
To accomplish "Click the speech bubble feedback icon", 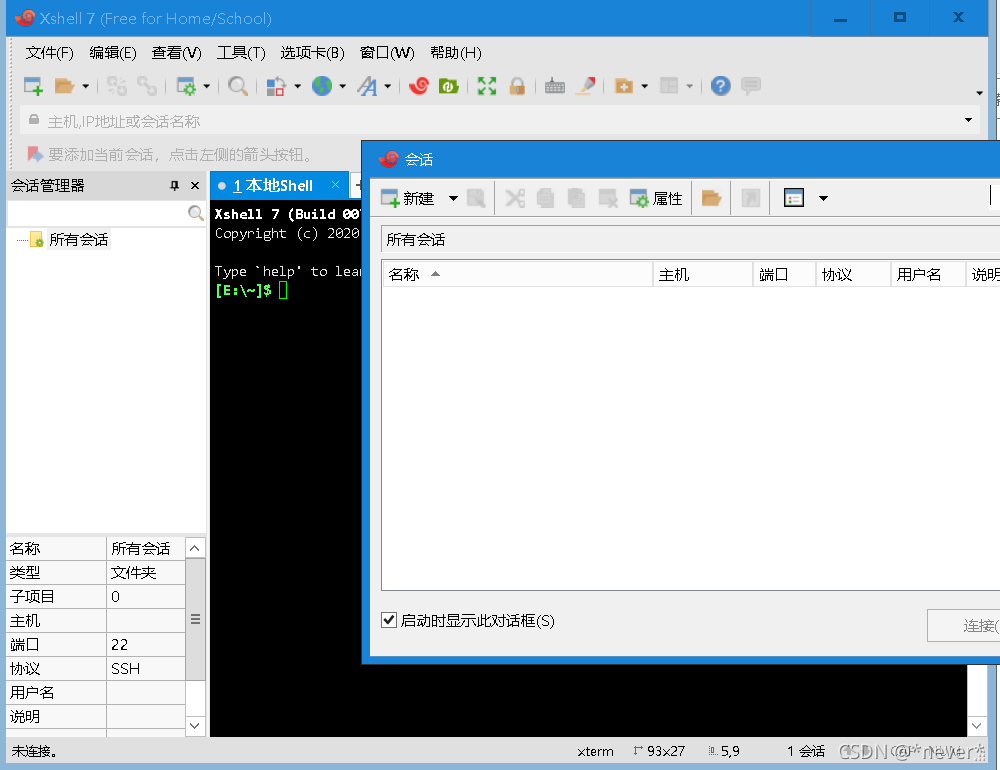I will pos(751,86).
